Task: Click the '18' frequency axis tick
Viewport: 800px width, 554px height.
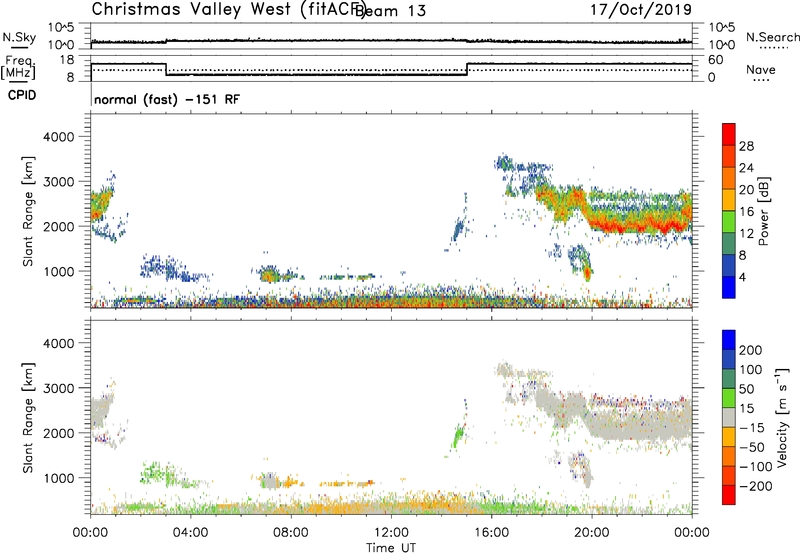Action: tap(67, 60)
